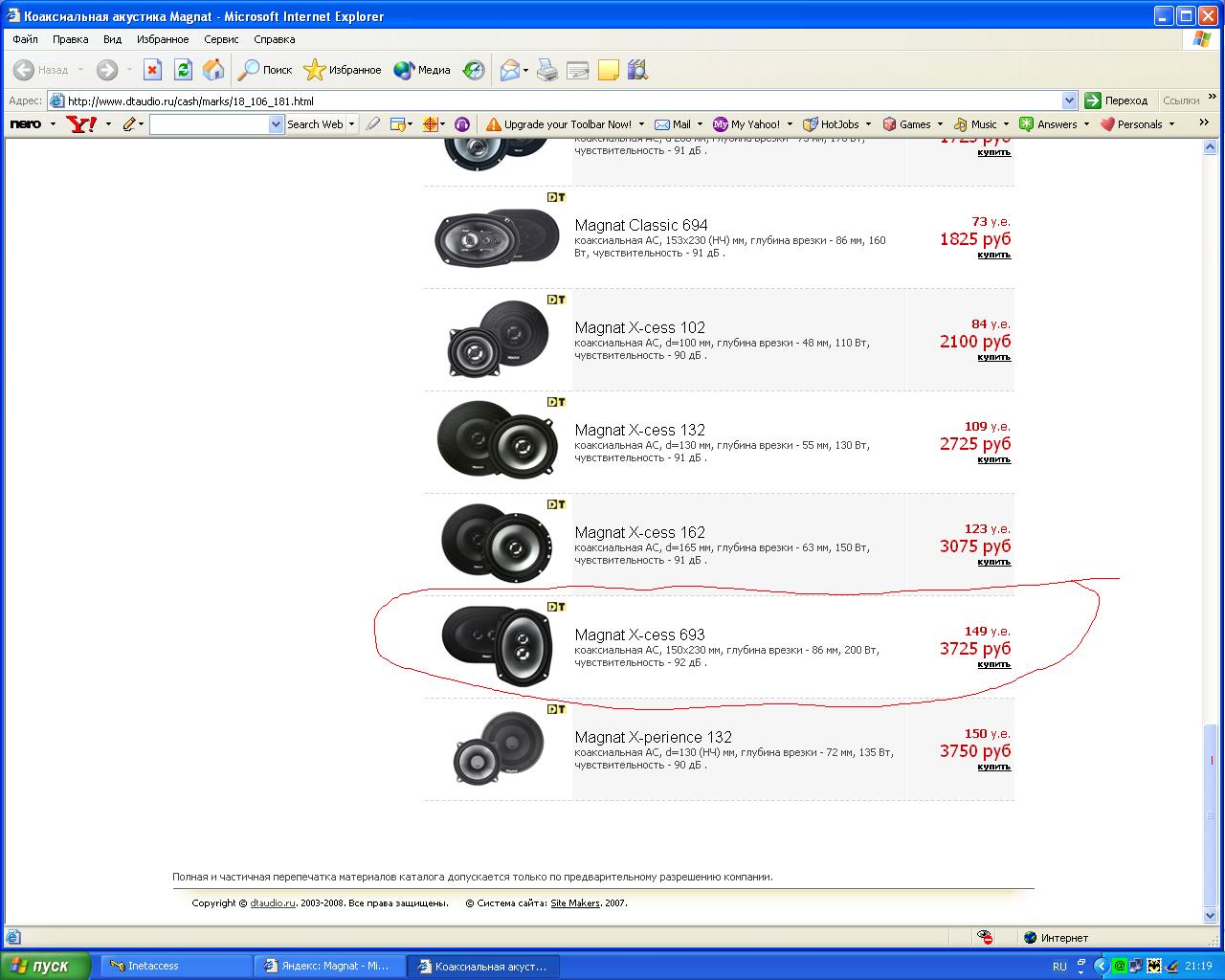Image resolution: width=1225 pixels, height=980 pixels.
Task: Click the Edit page toolbar icon
Action: coord(577,70)
